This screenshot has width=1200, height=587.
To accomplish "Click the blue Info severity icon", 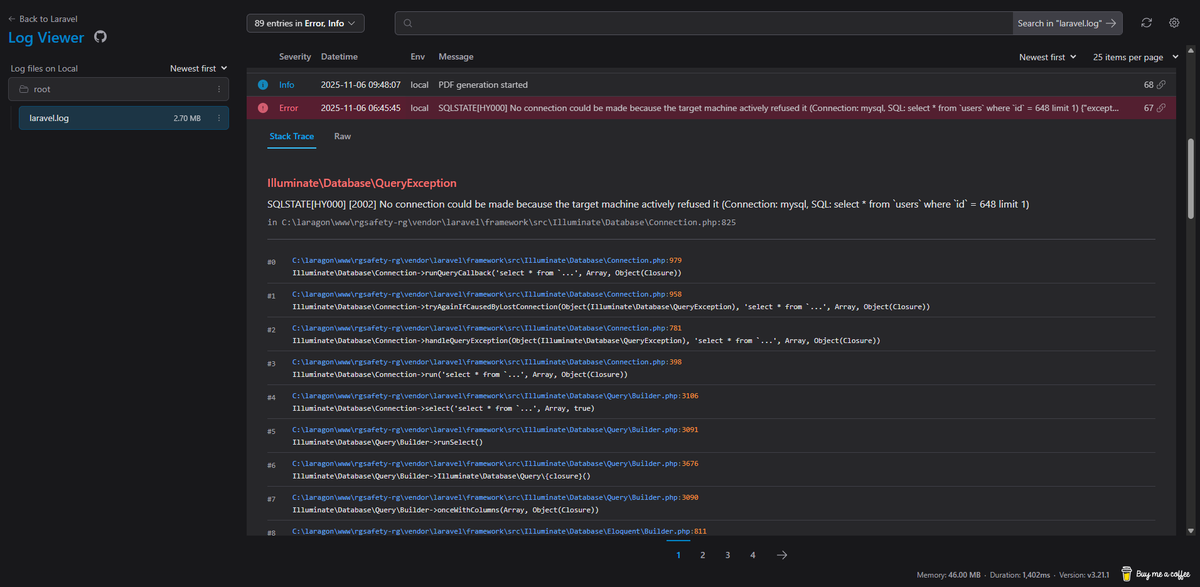I will click(x=263, y=85).
